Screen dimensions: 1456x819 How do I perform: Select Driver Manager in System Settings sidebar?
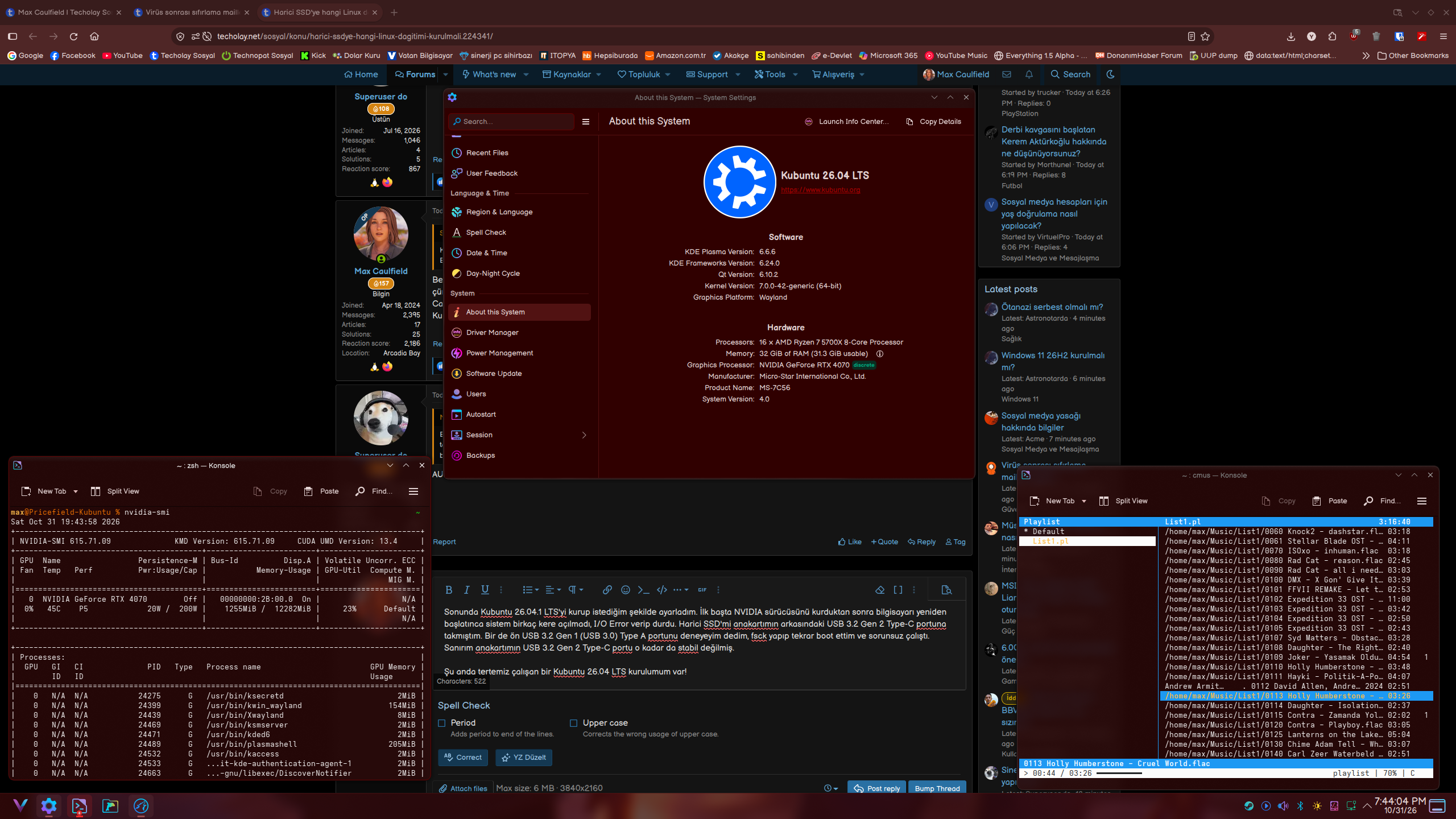pyautogui.click(x=520, y=333)
